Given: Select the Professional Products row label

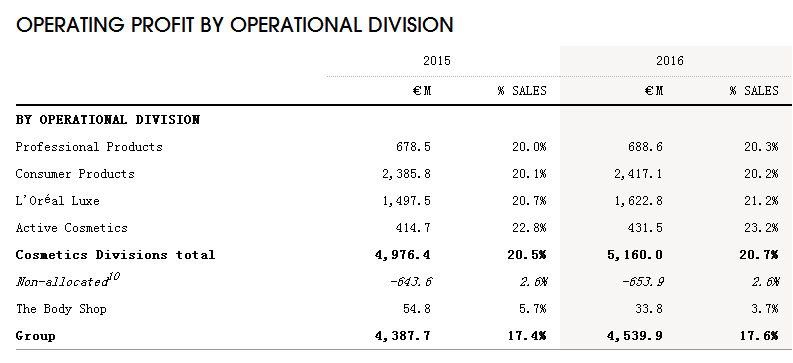Looking at the screenshot, I should tap(89, 147).
